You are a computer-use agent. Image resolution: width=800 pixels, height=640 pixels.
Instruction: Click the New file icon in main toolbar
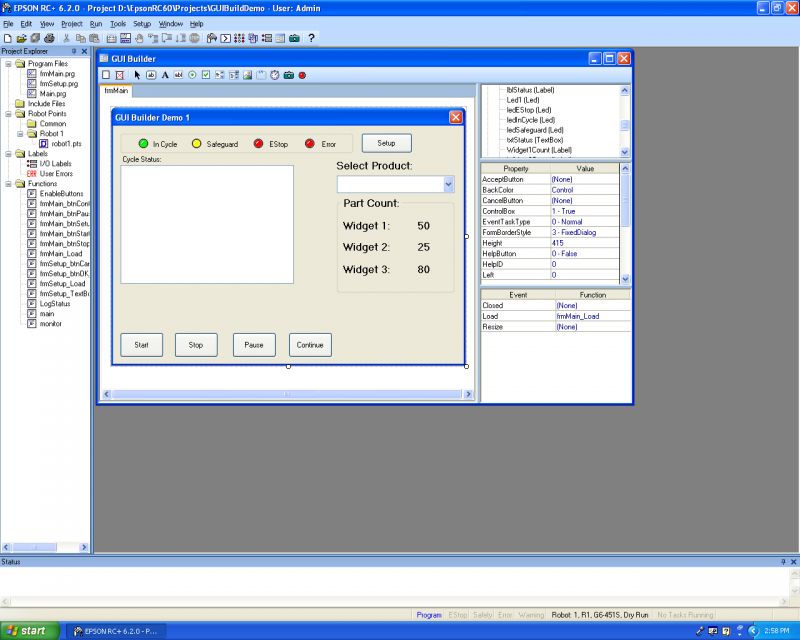pyautogui.click(x=8, y=38)
